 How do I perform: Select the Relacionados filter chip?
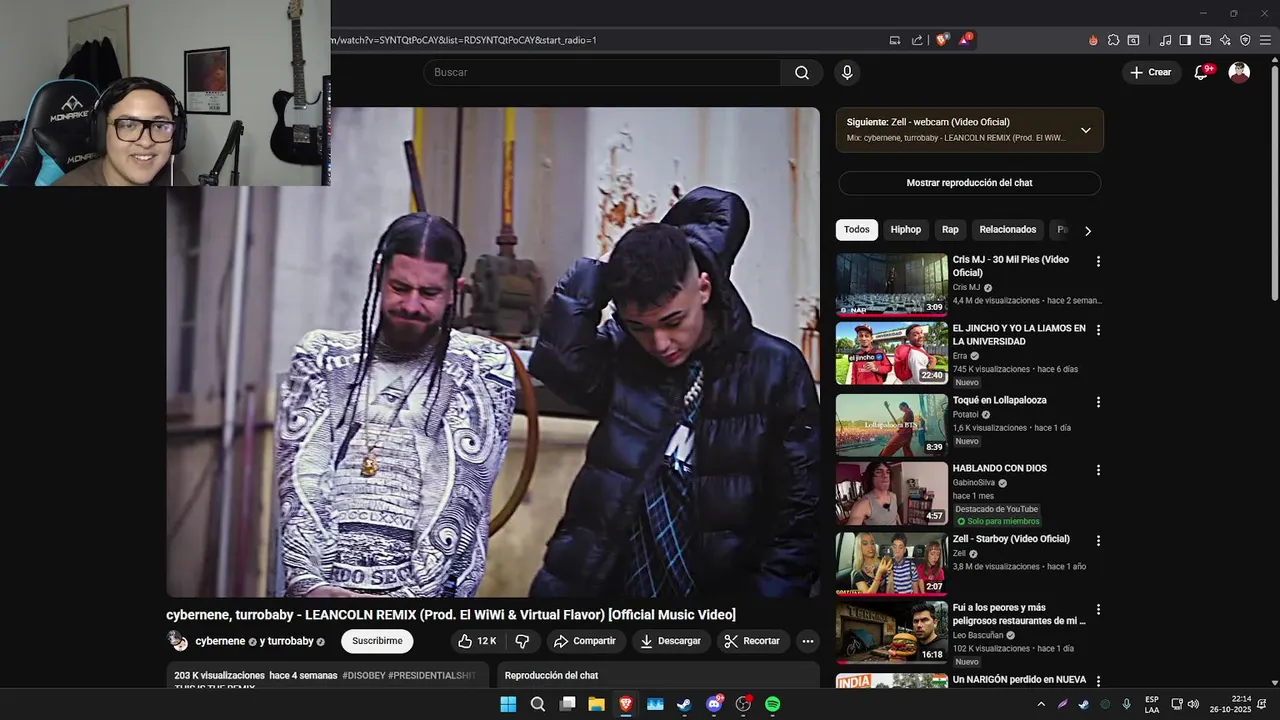pyautogui.click(x=1008, y=229)
